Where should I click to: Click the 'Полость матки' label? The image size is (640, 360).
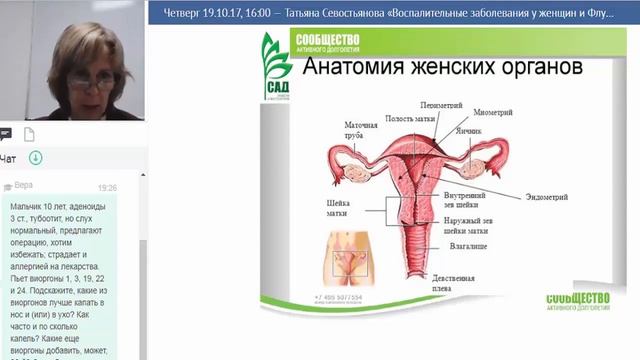(x=410, y=119)
